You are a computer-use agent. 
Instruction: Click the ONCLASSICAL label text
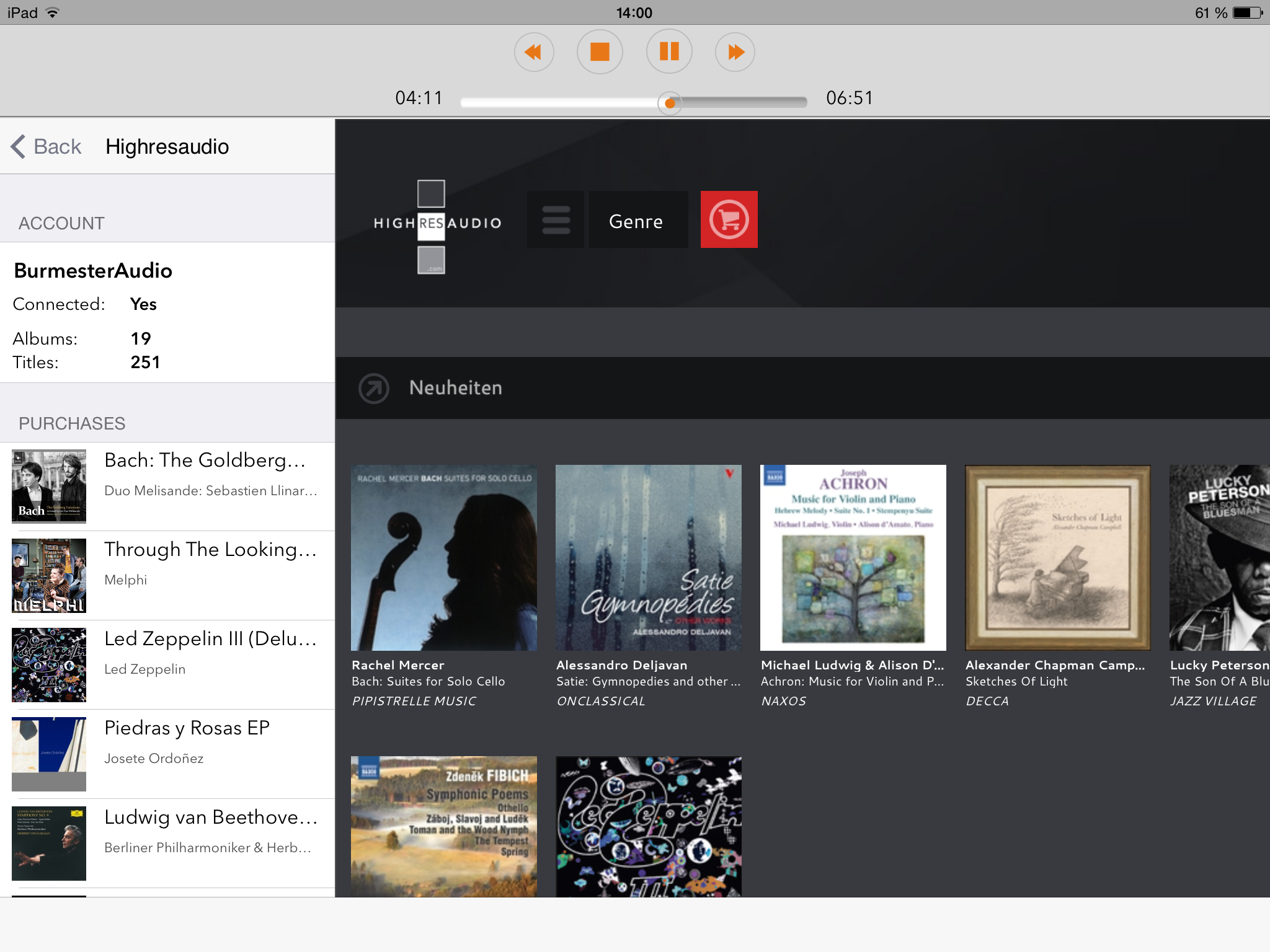tap(601, 701)
